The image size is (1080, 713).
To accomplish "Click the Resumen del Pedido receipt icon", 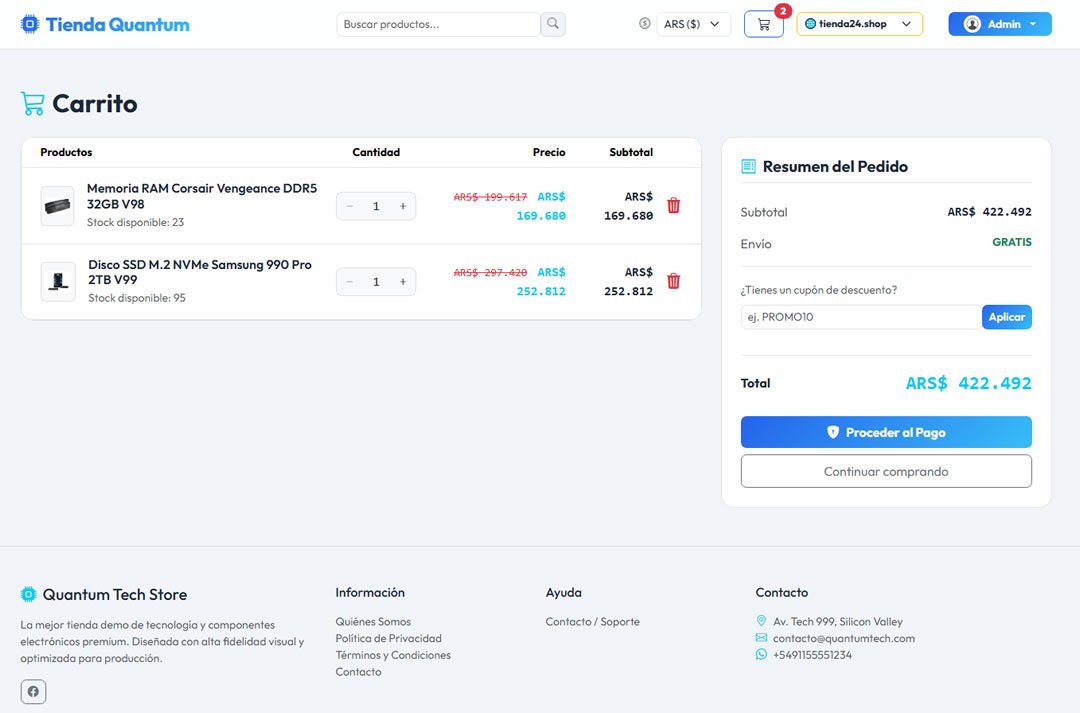I will pos(748,166).
